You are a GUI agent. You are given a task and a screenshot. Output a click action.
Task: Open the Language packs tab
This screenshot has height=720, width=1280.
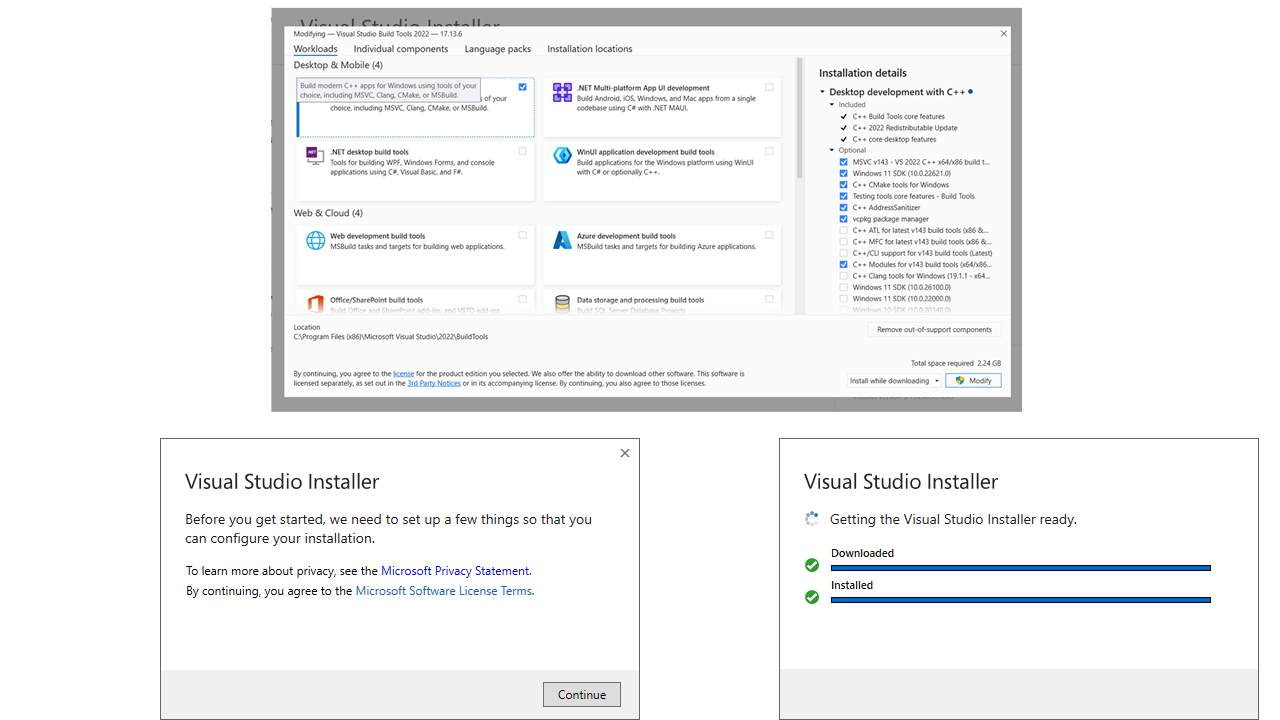tap(497, 48)
